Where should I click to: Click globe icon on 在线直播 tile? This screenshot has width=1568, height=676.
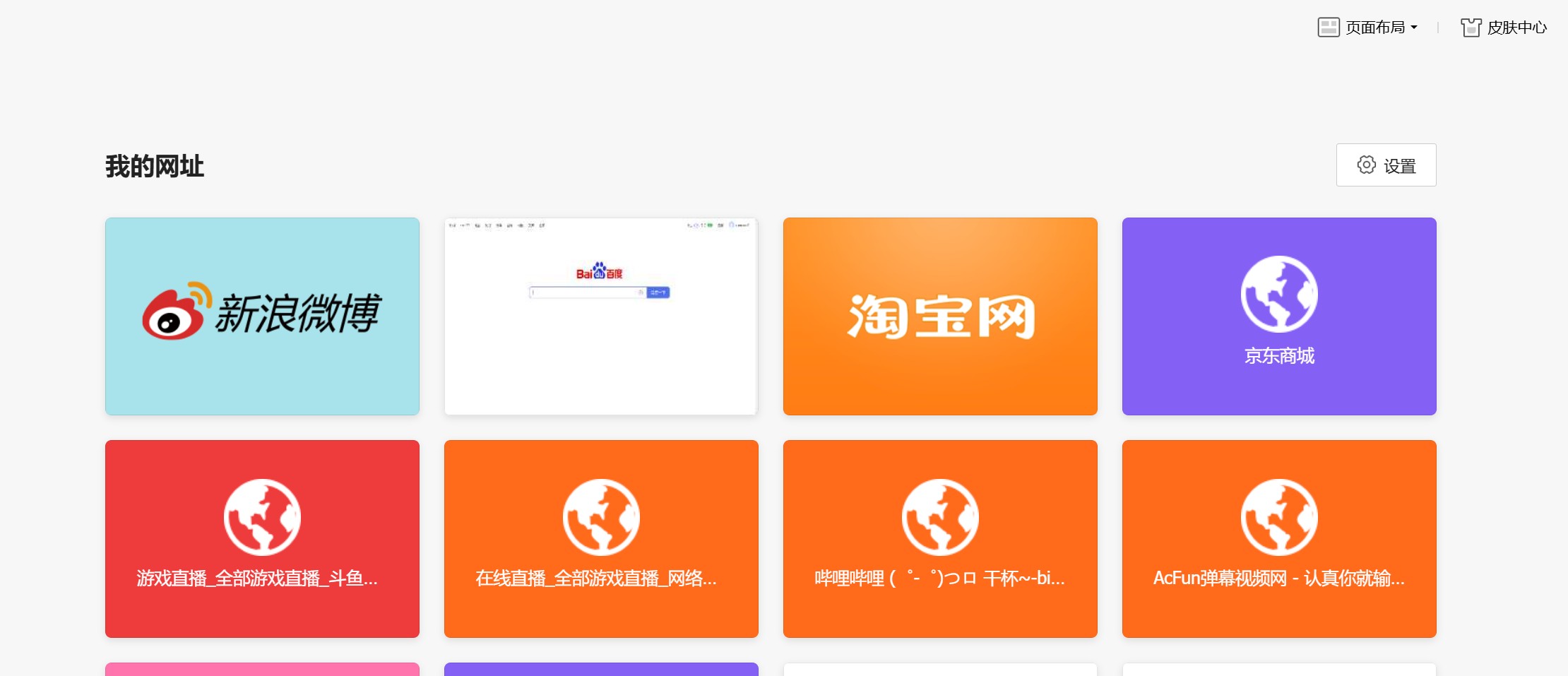(601, 517)
